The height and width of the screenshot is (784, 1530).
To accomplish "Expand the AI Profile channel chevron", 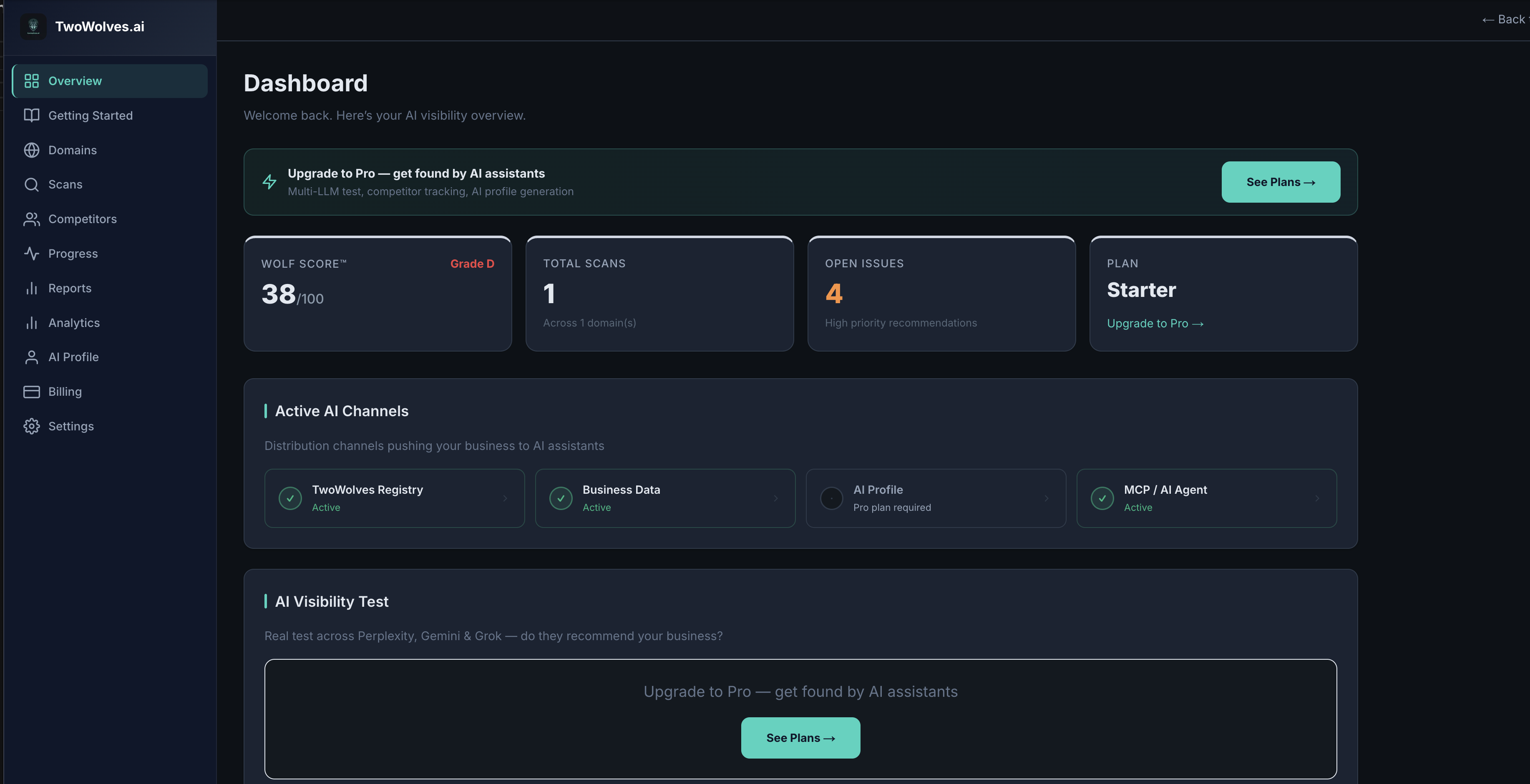I will pyautogui.click(x=1047, y=498).
